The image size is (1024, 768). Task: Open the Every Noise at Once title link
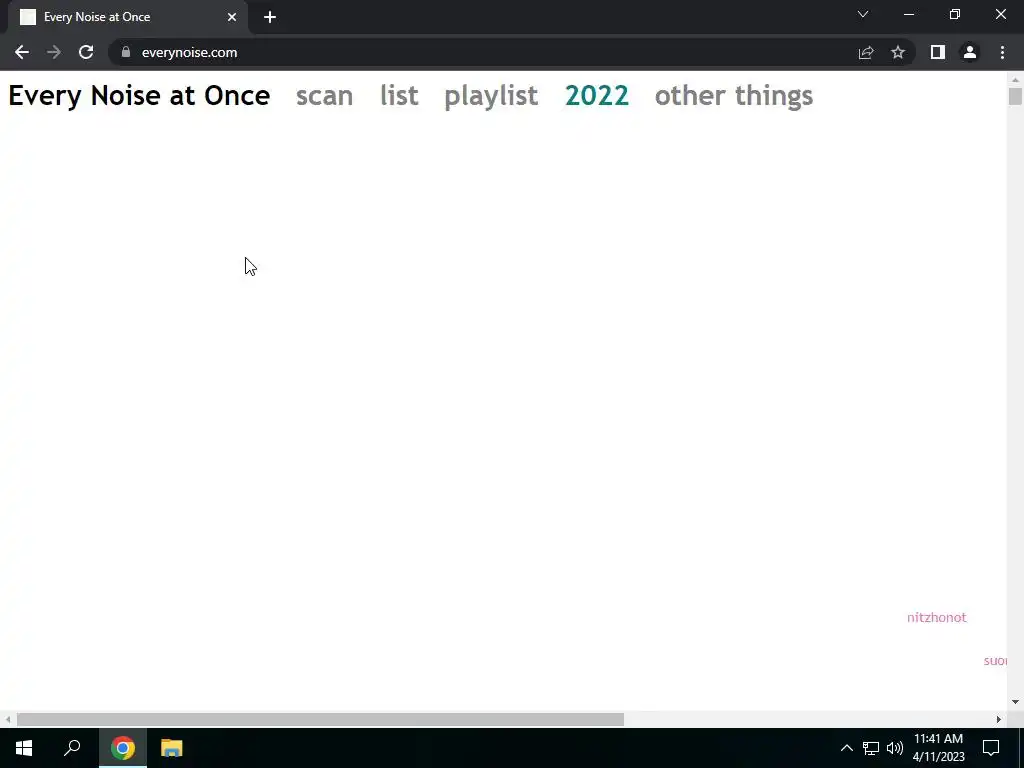coord(139,95)
